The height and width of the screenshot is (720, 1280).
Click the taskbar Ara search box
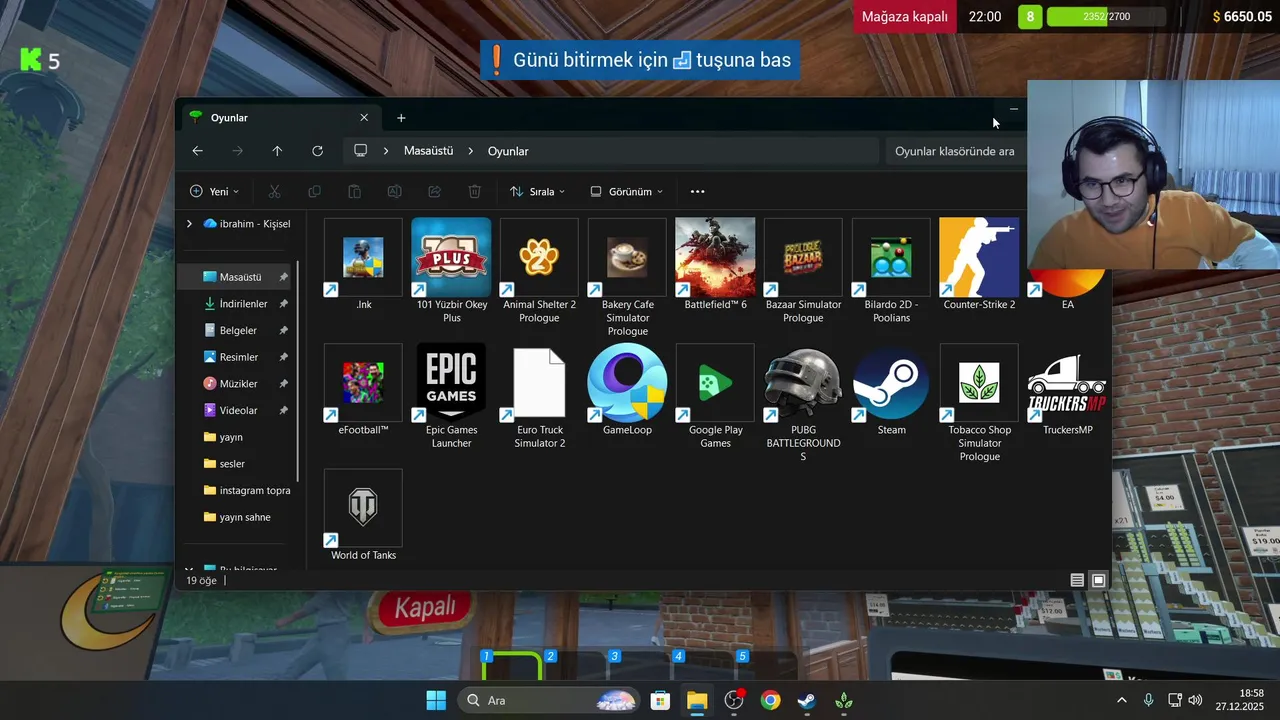549,700
